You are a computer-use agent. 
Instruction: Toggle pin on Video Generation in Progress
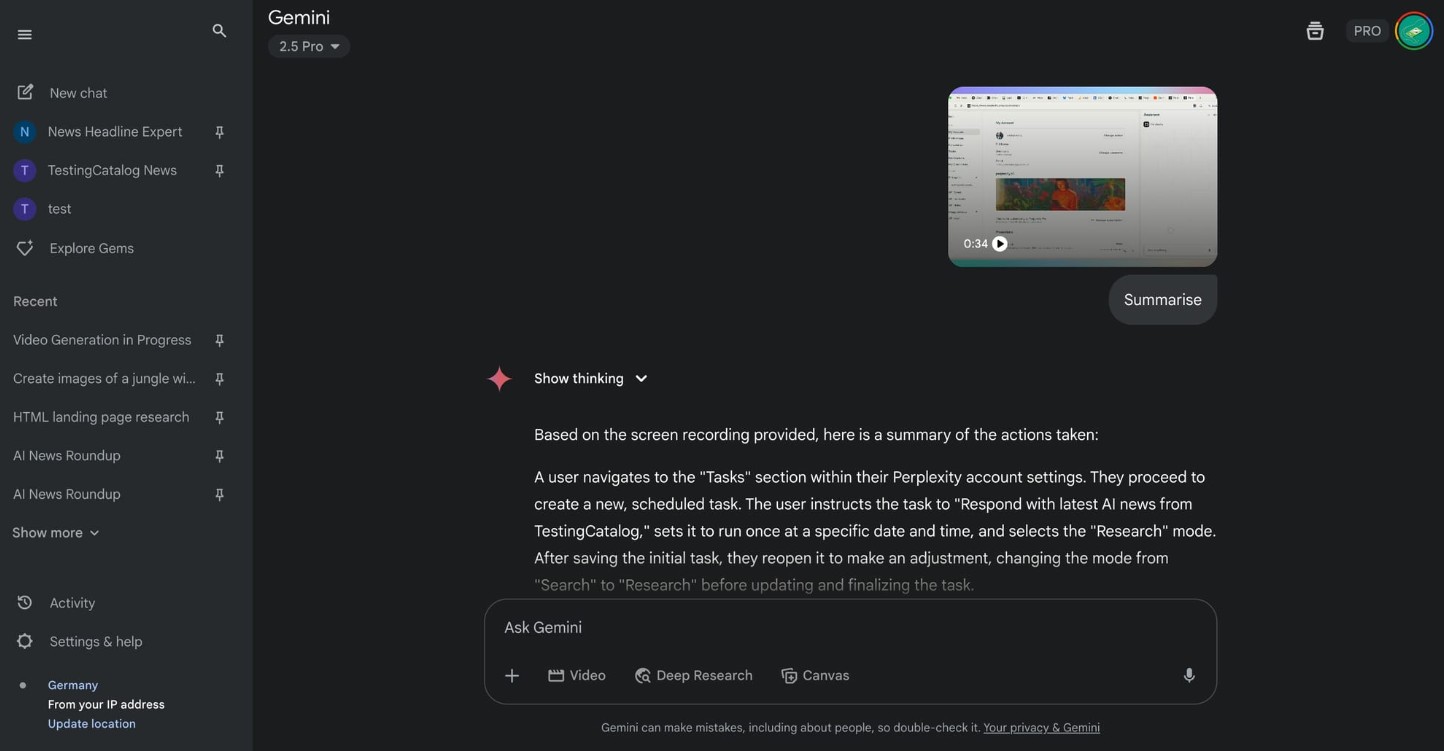[x=219, y=340]
